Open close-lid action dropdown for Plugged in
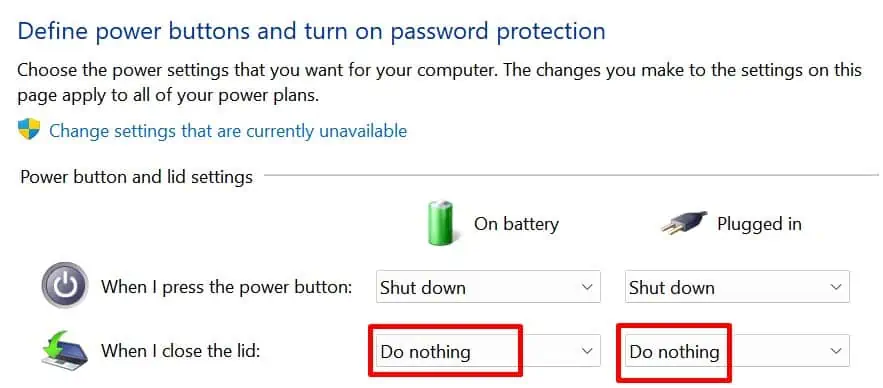Image resolution: width=883 pixels, height=388 pixels. coord(737,351)
